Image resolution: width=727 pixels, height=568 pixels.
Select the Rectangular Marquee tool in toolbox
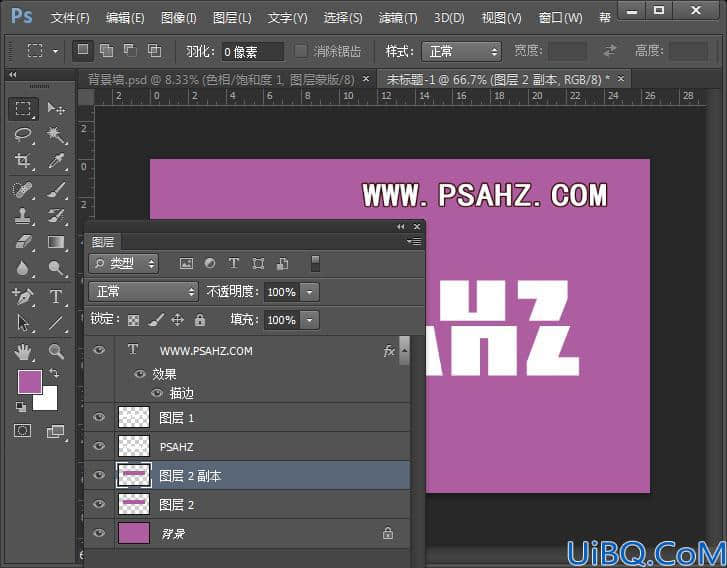pos(23,108)
